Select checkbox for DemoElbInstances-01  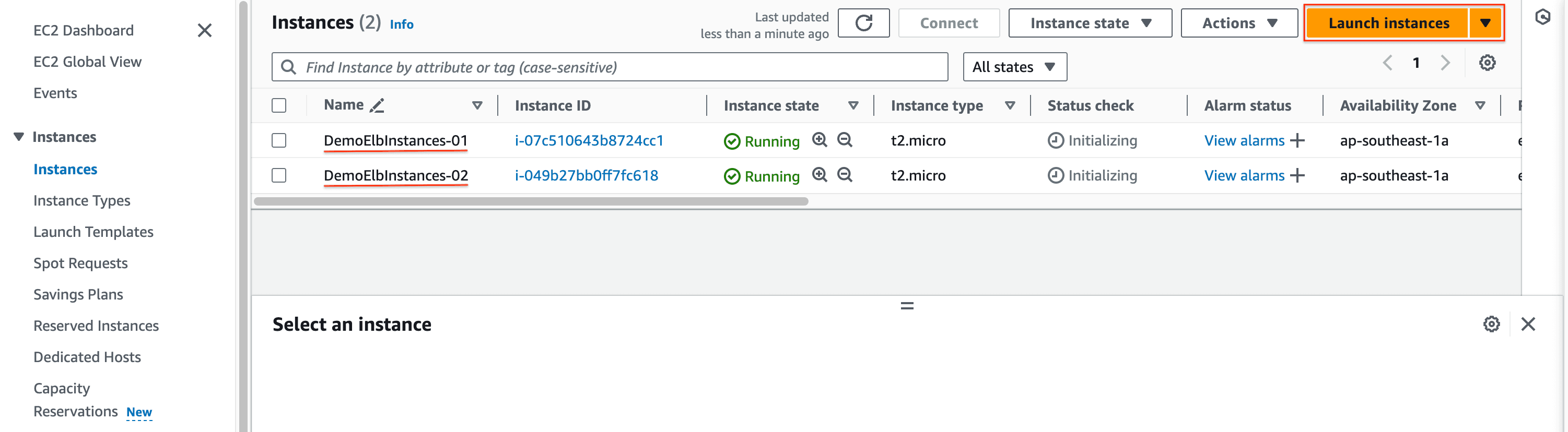pos(279,140)
